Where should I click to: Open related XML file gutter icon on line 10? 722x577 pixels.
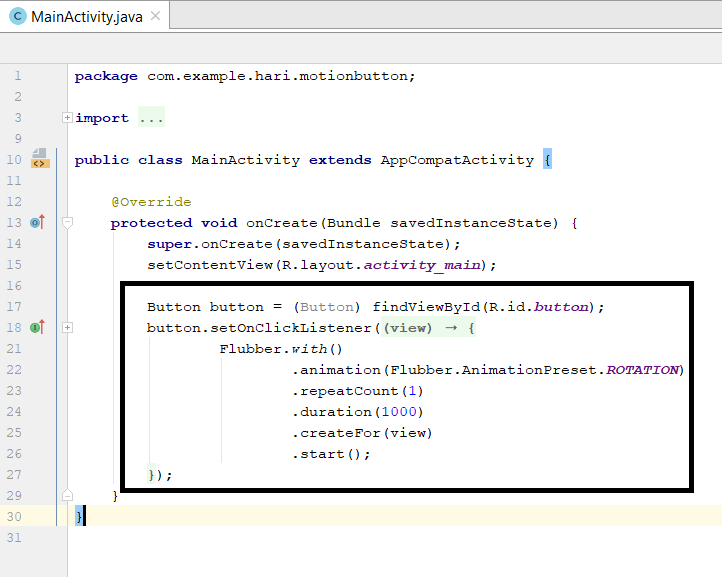tap(40, 159)
